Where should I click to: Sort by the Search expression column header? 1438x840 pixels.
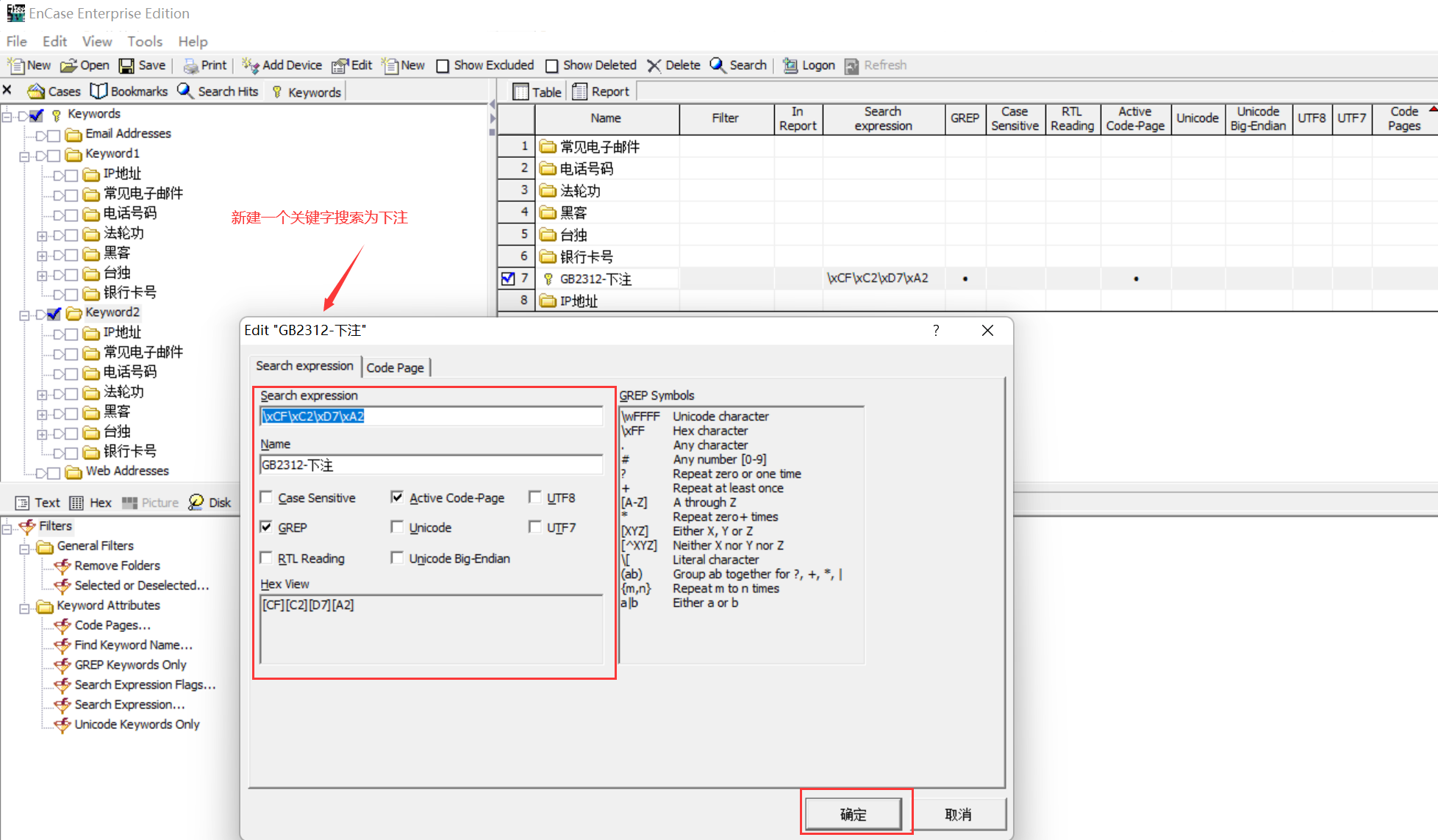pyautogui.click(x=883, y=118)
